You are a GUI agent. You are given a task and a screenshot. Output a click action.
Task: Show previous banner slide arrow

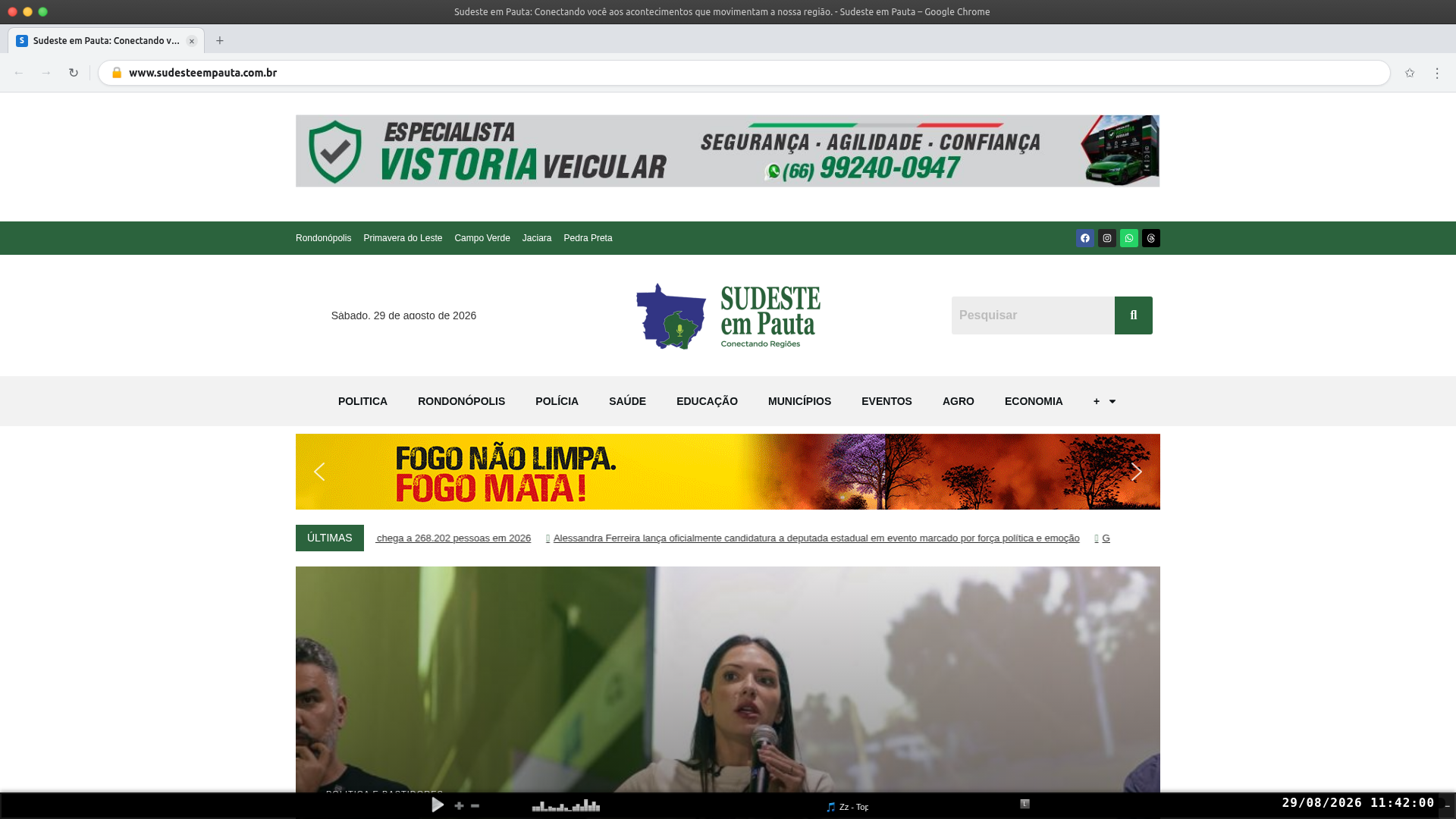(x=319, y=472)
